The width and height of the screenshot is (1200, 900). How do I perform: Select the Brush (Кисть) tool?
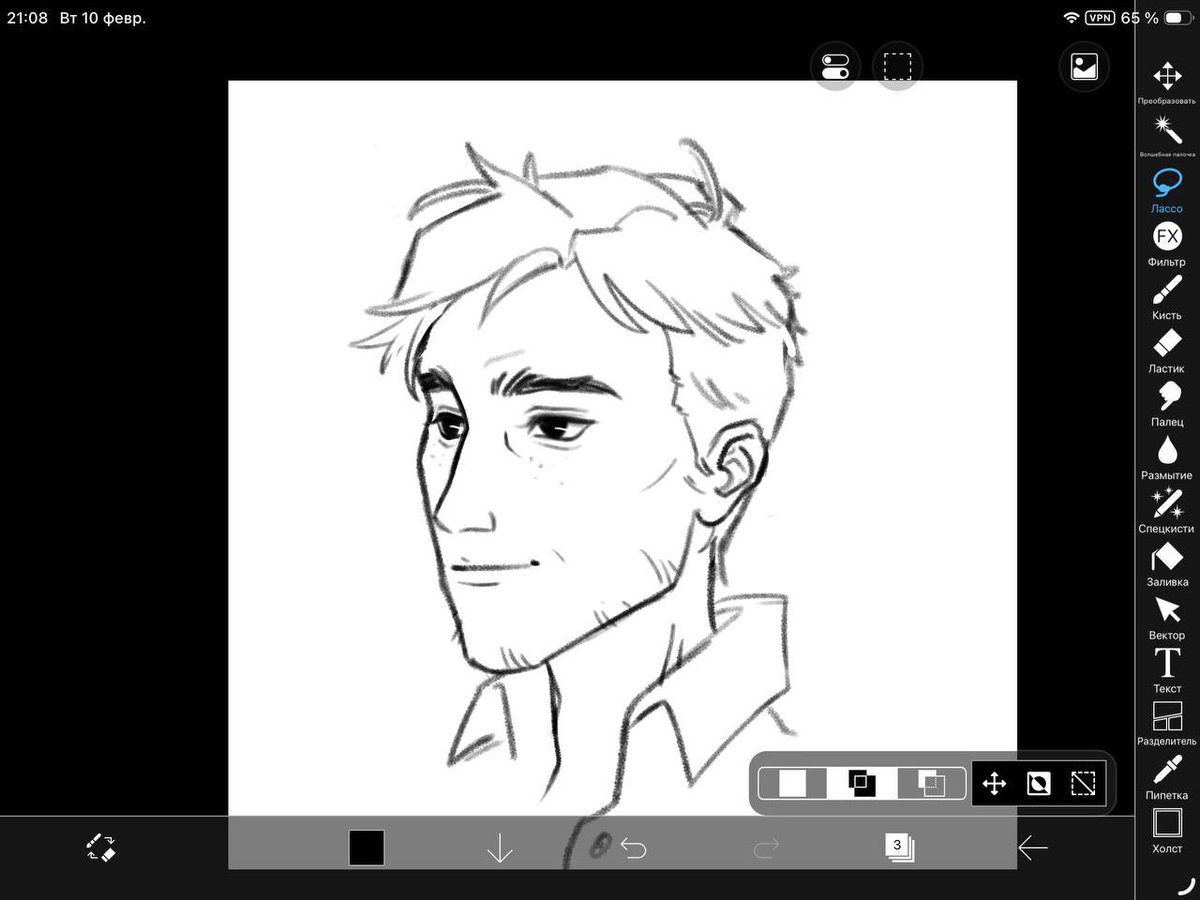click(1167, 297)
